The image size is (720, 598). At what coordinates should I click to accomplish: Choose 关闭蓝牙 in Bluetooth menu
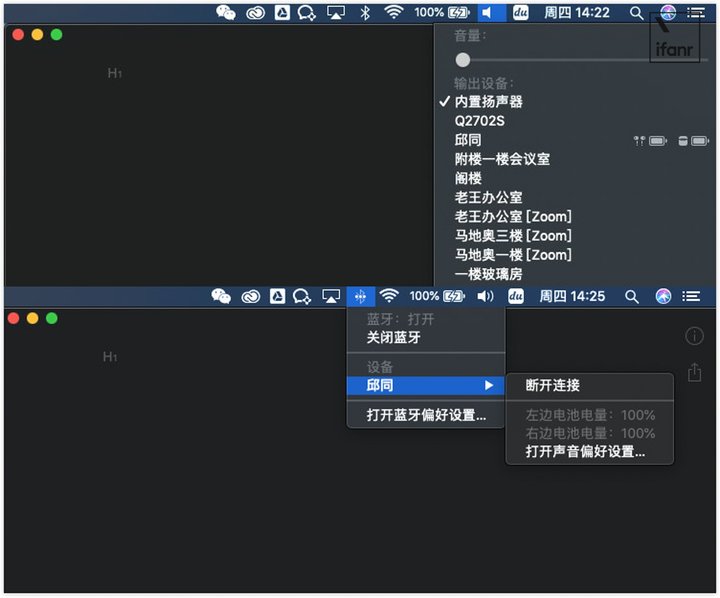[426, 338]
